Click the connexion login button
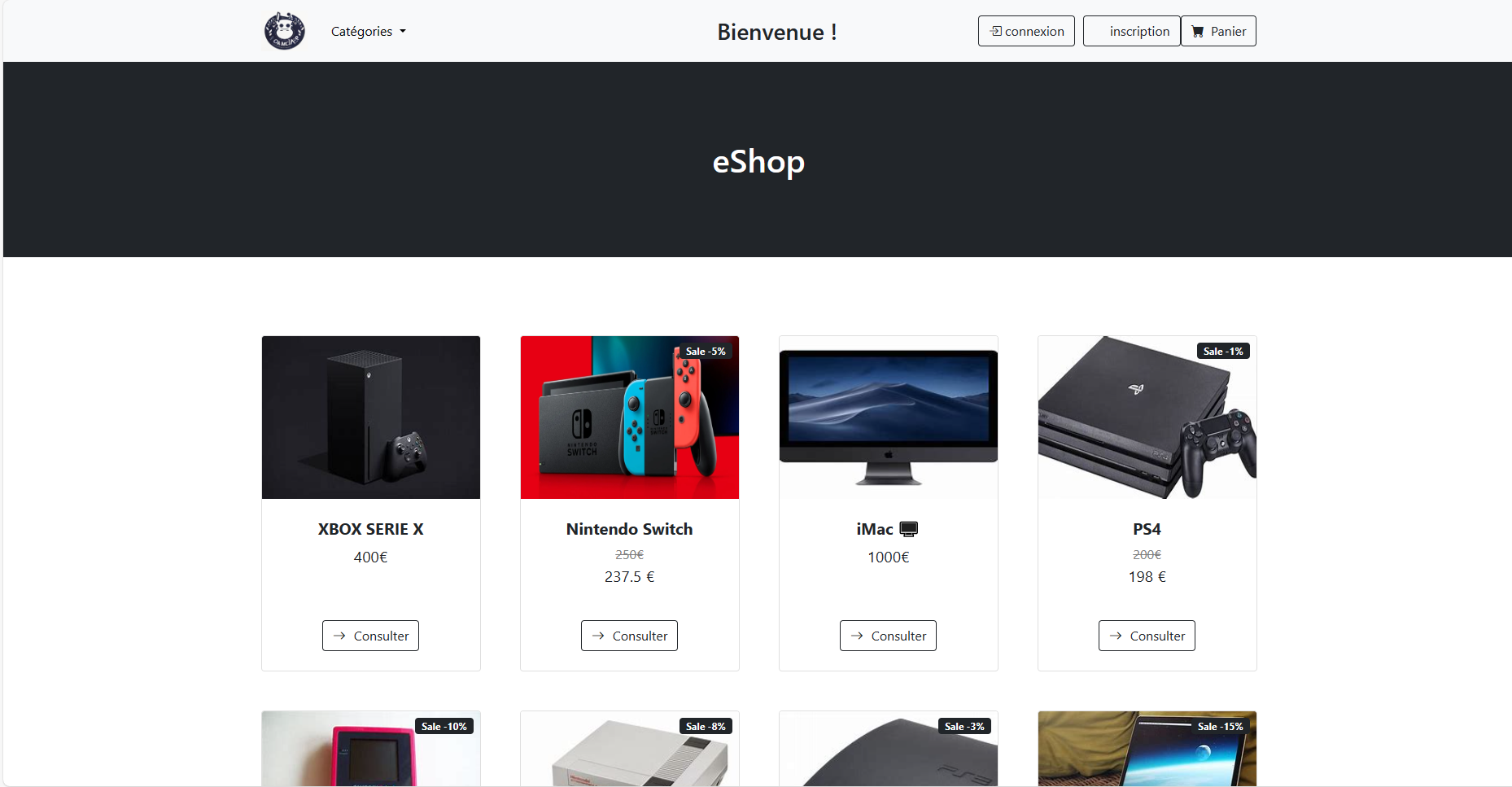This screenshot has height=787, width=1512. pyautogui.click(x=1026, y=31)
